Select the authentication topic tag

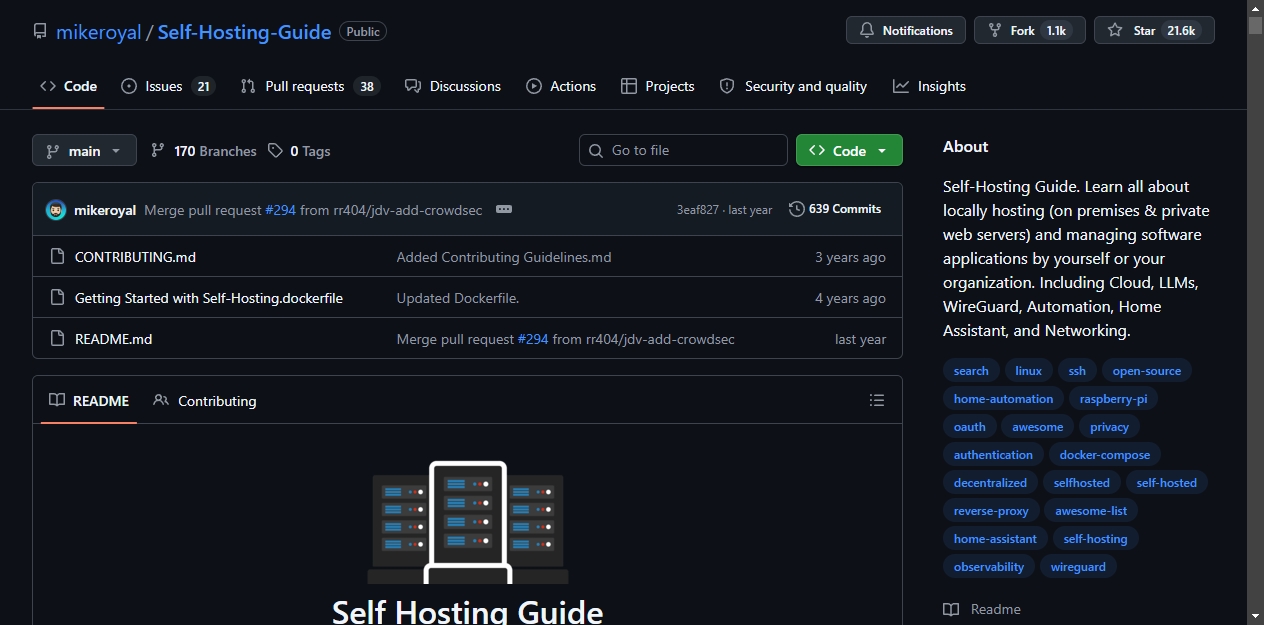(x=993, y=455)
